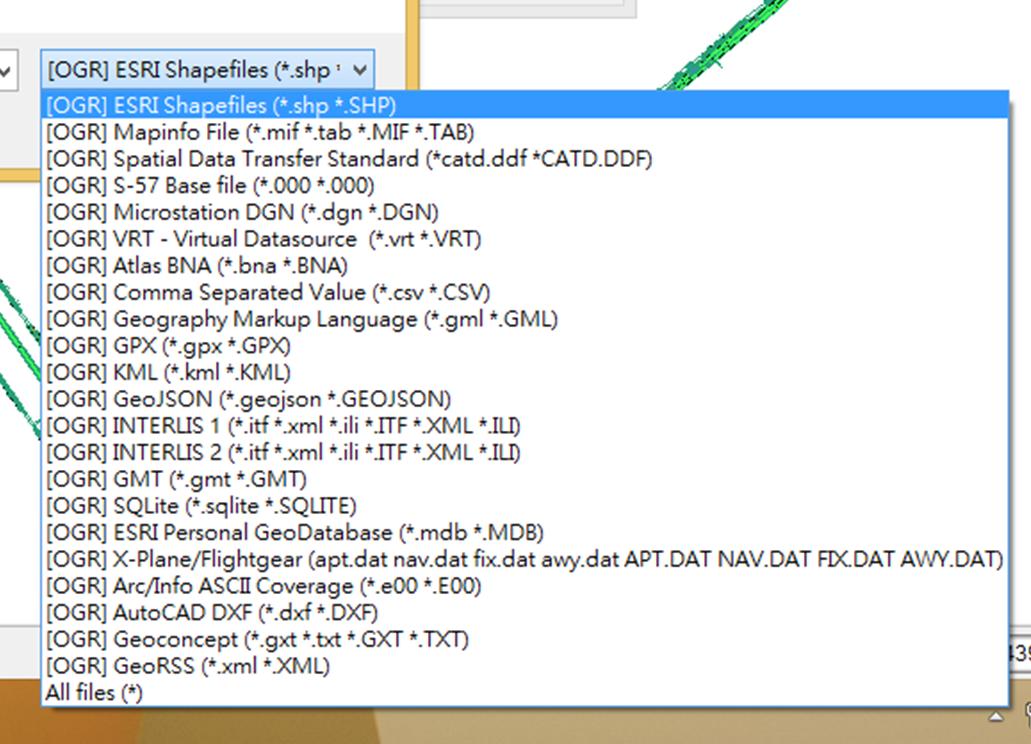Select X-Plane/Flightgear format option
The image size is (1031, 744).
[525, 559]
